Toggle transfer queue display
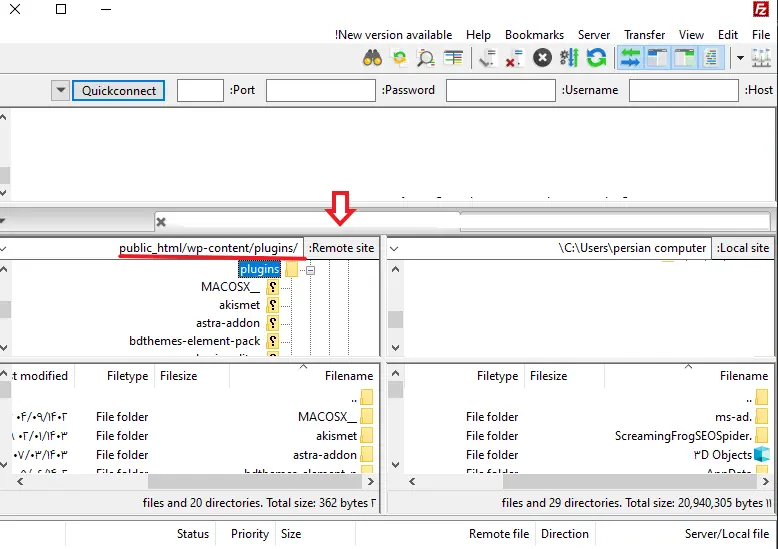This screenshot has width=778, height=549. click(630, 58)
